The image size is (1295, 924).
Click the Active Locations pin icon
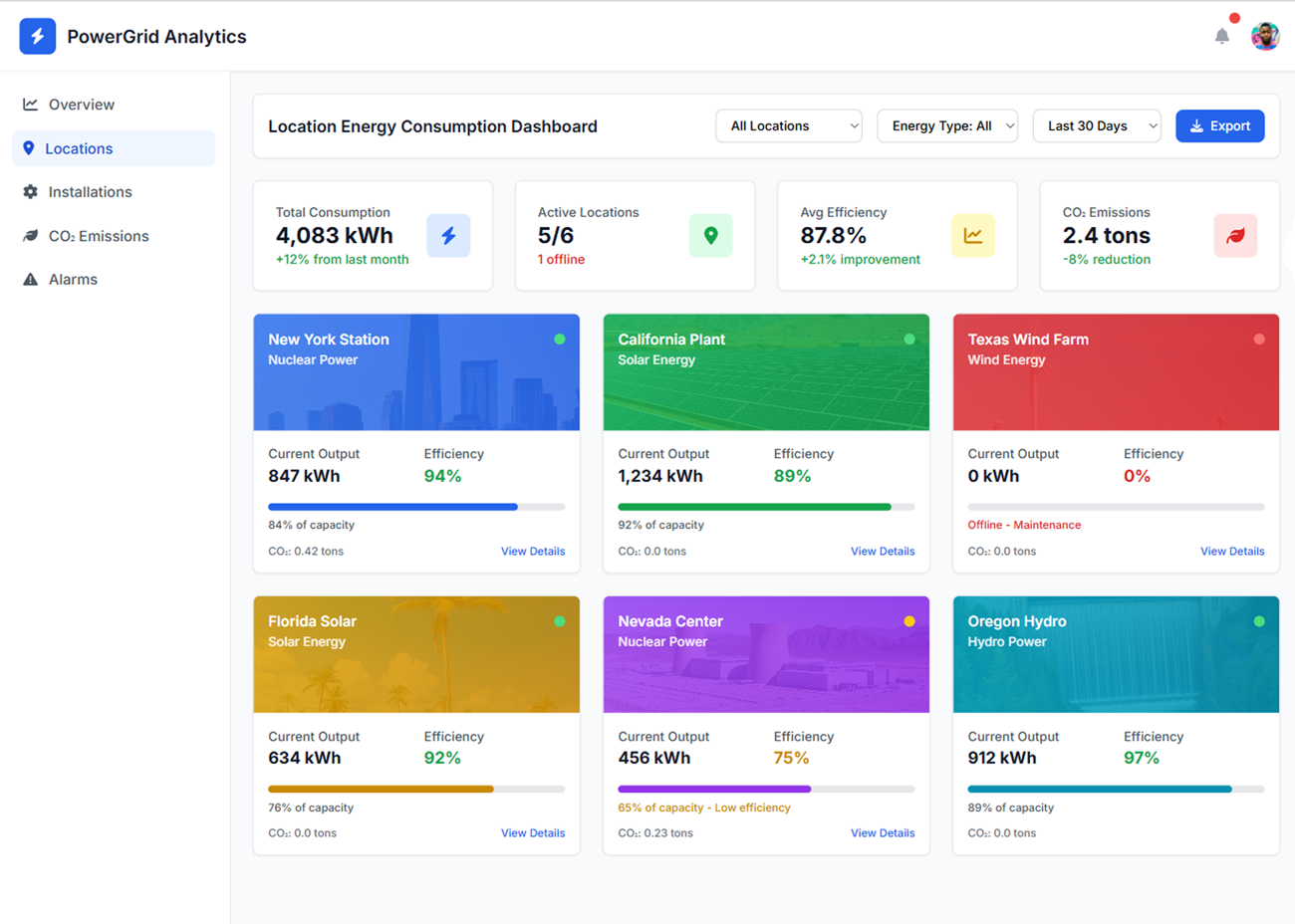click(x=710, y=236)
